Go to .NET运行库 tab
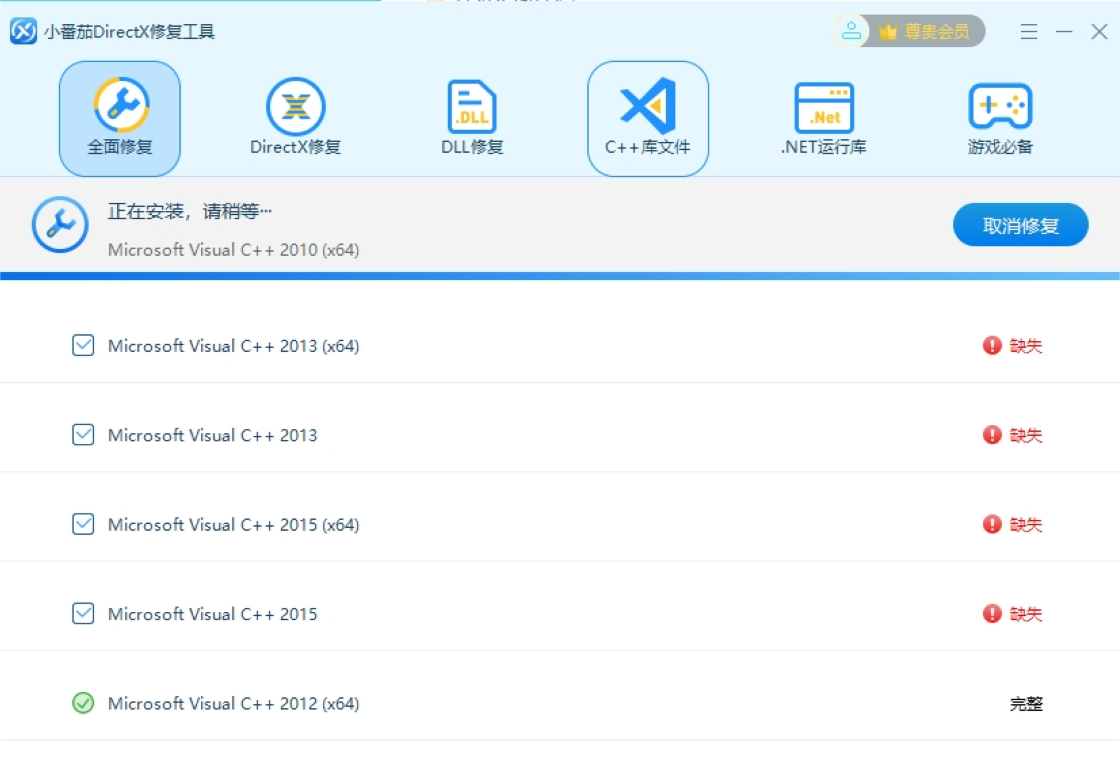1120x760 pixels. (824, 119)
